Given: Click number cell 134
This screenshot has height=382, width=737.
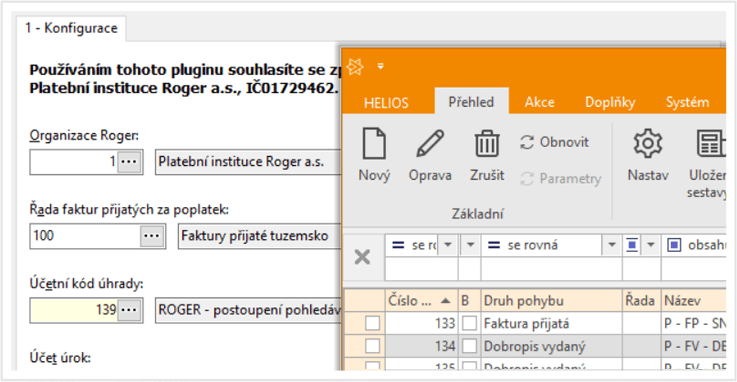Looking at the screenshot, I should 421,346.
